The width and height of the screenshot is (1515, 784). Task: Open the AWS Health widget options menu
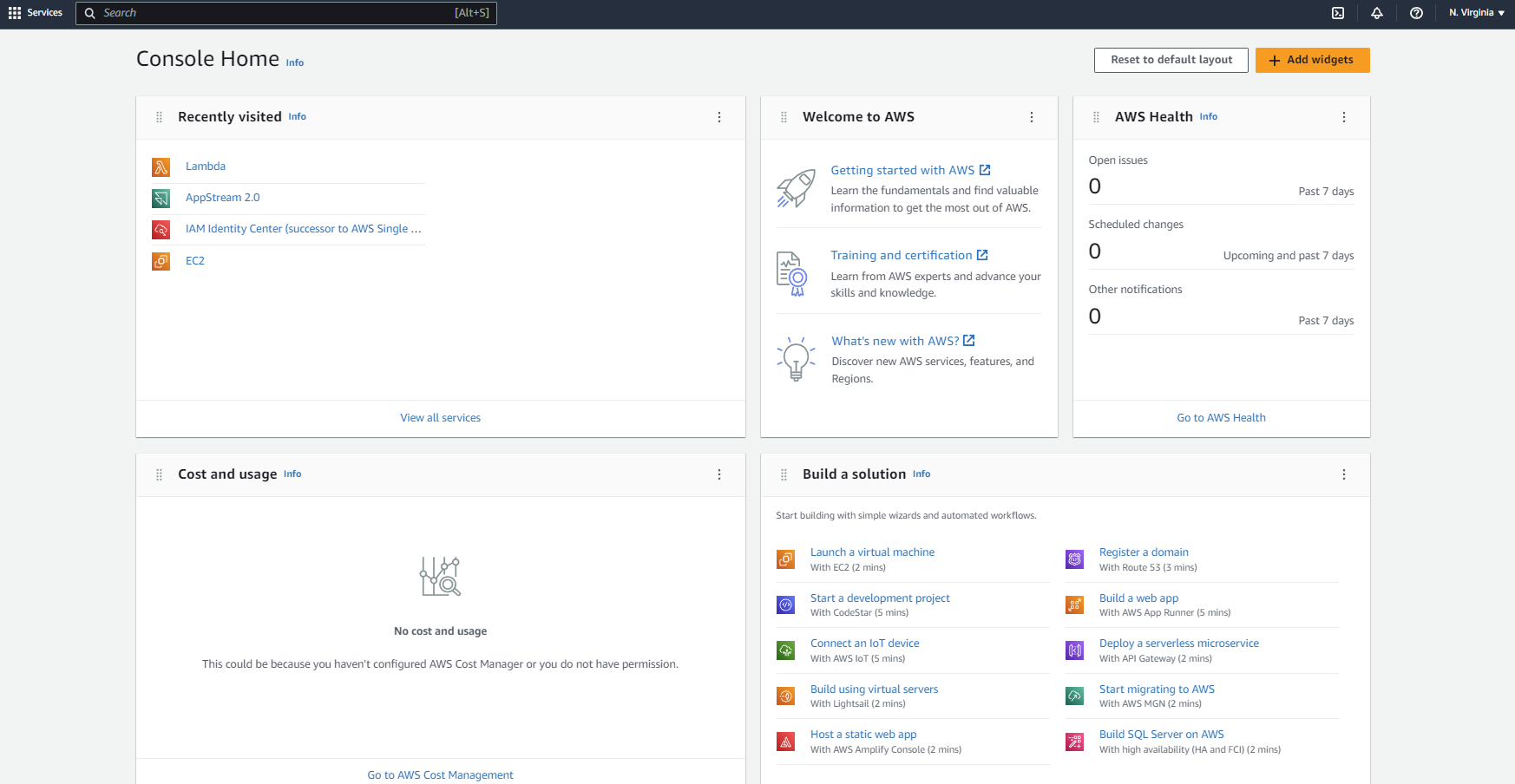coord(1344,116)
